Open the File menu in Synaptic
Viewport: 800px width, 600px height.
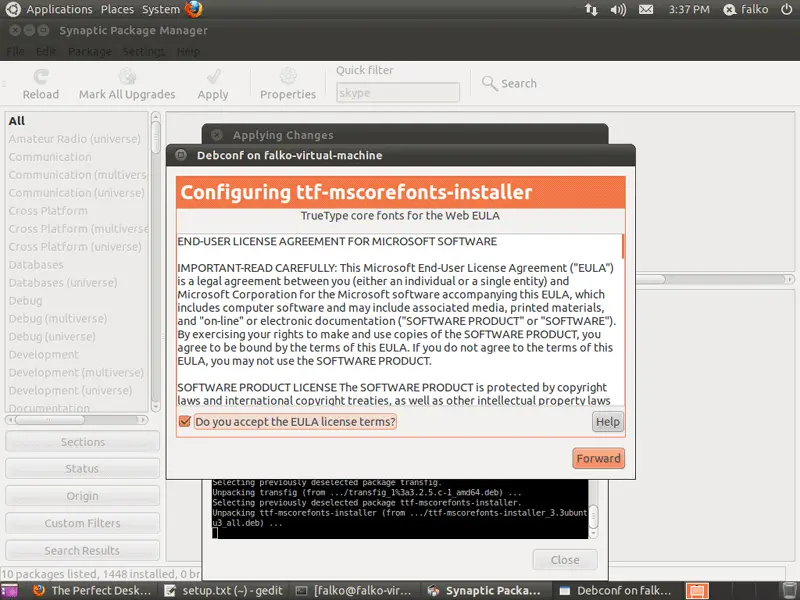pos(15,52)
